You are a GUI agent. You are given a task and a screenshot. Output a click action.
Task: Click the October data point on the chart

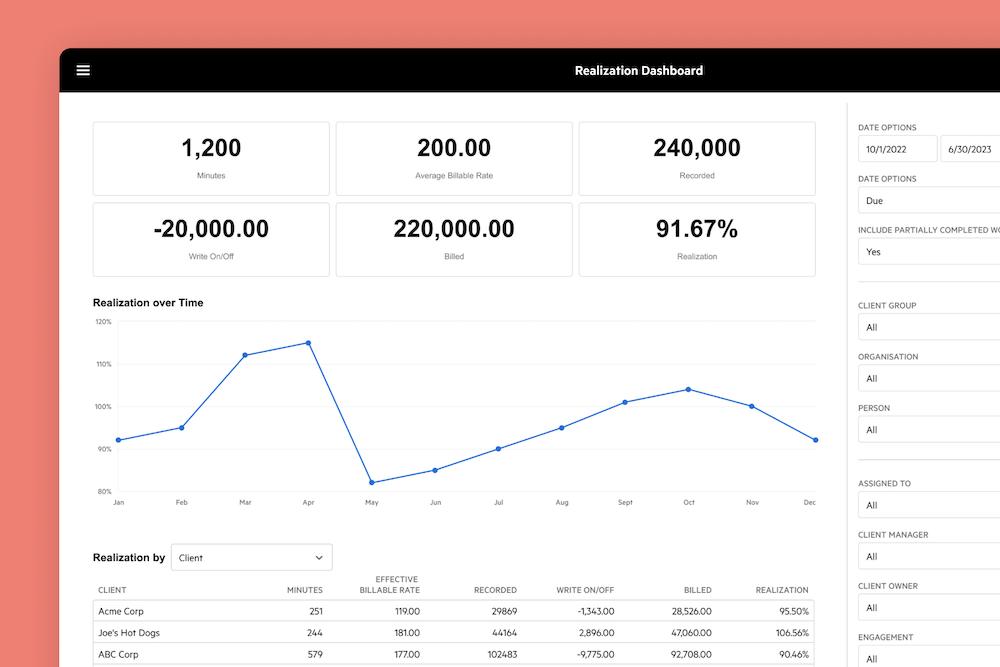click(x=688, y=391)
